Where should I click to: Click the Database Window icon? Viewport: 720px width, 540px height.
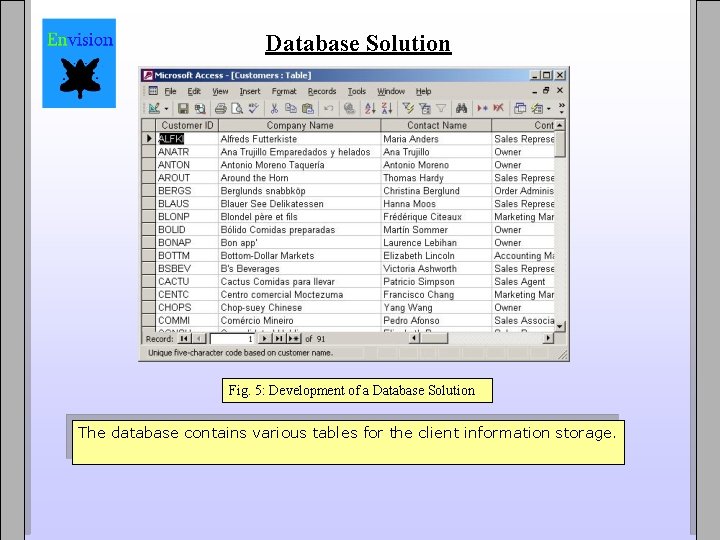point(520,109)
